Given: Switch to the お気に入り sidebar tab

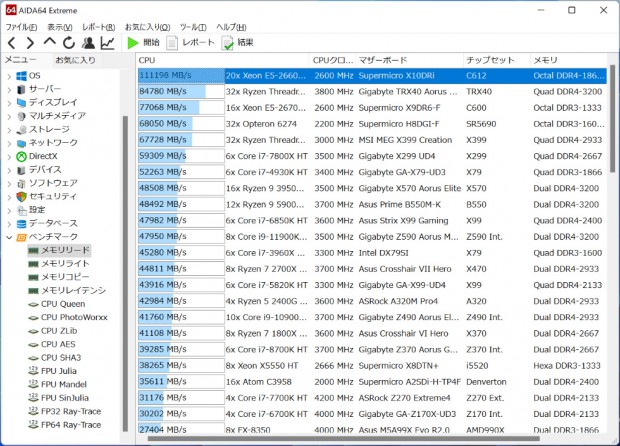Looking at the screenshot, I should pos(75,60).
